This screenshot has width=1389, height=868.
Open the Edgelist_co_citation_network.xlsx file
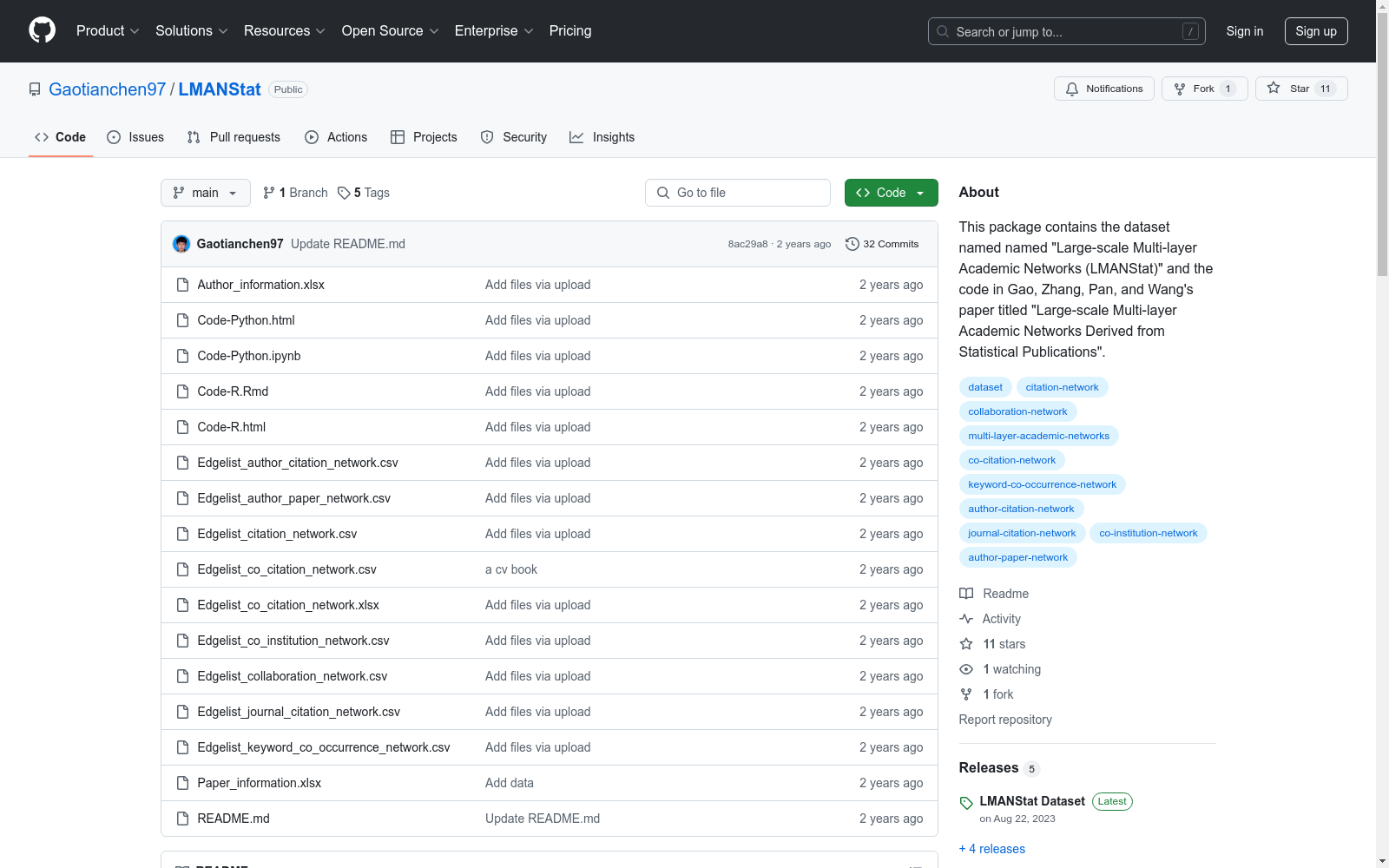[288, 605]
